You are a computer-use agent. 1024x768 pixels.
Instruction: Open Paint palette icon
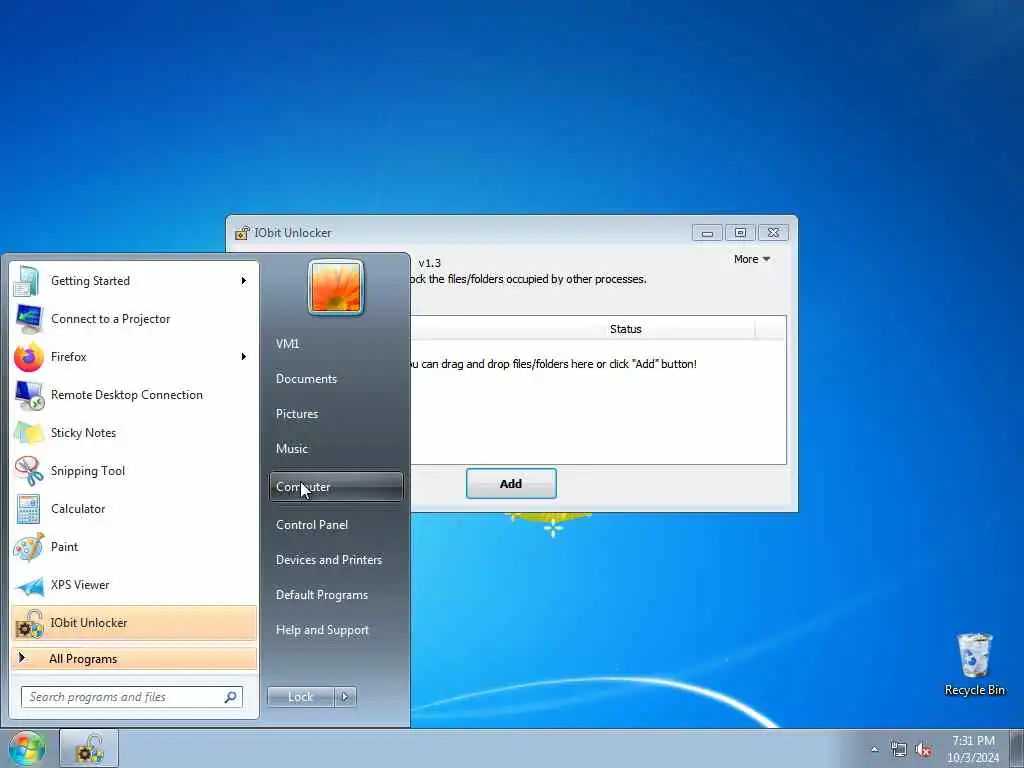pos(28,547)
